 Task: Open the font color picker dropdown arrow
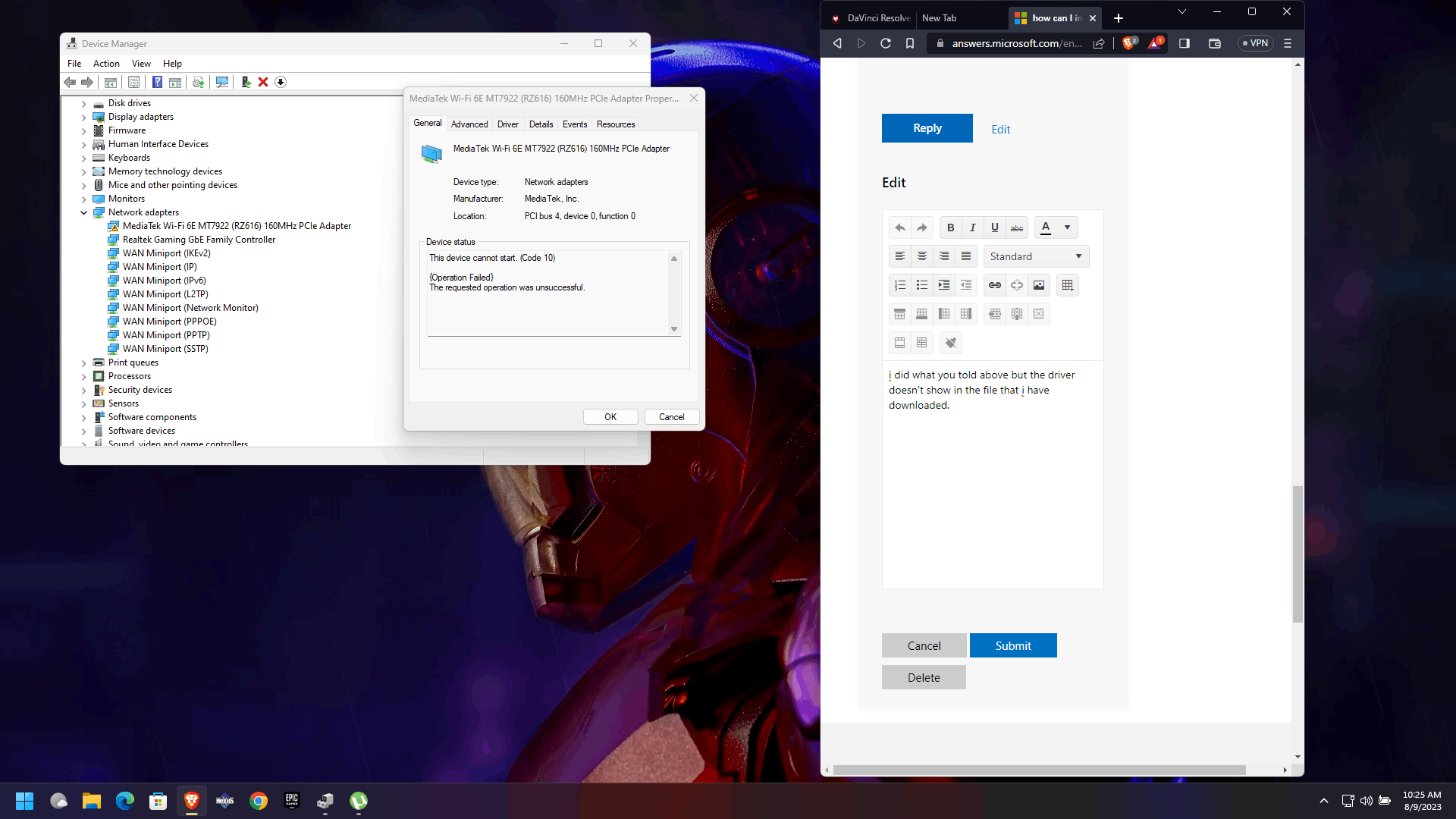click(1067, 227)
